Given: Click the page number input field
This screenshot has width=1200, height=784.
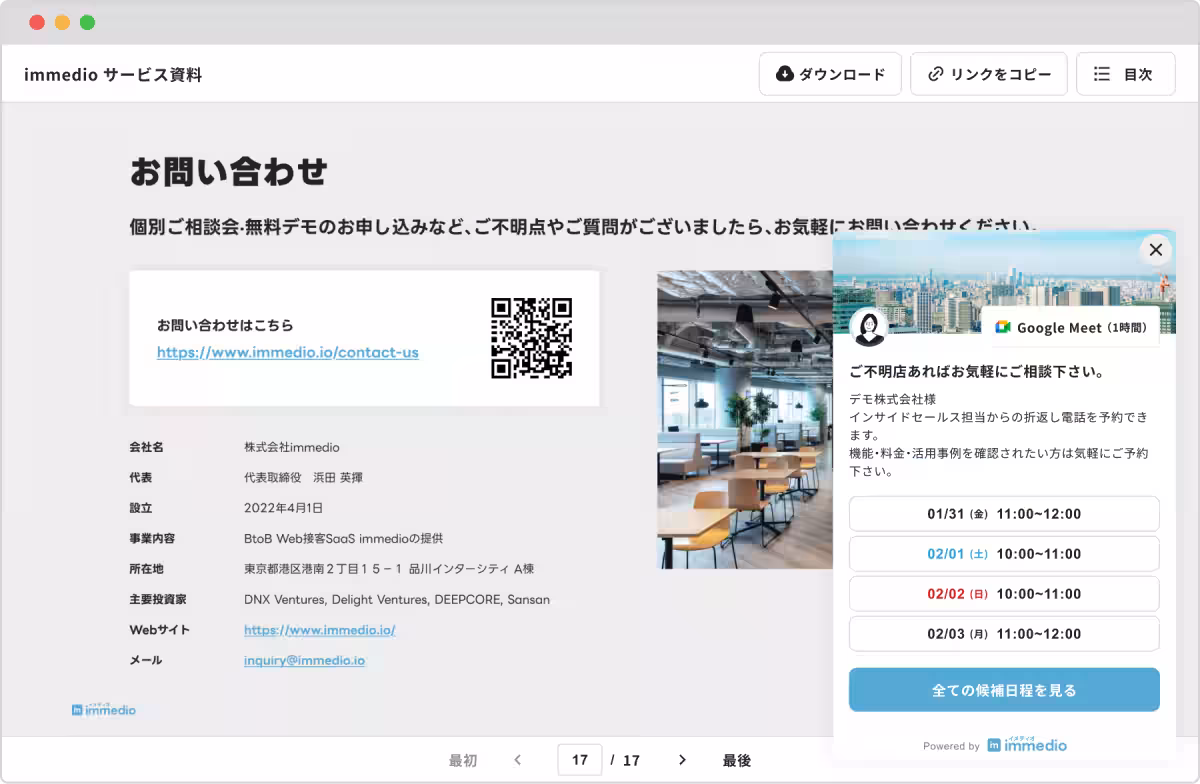Looking at the screenshot, I should 580,760.
